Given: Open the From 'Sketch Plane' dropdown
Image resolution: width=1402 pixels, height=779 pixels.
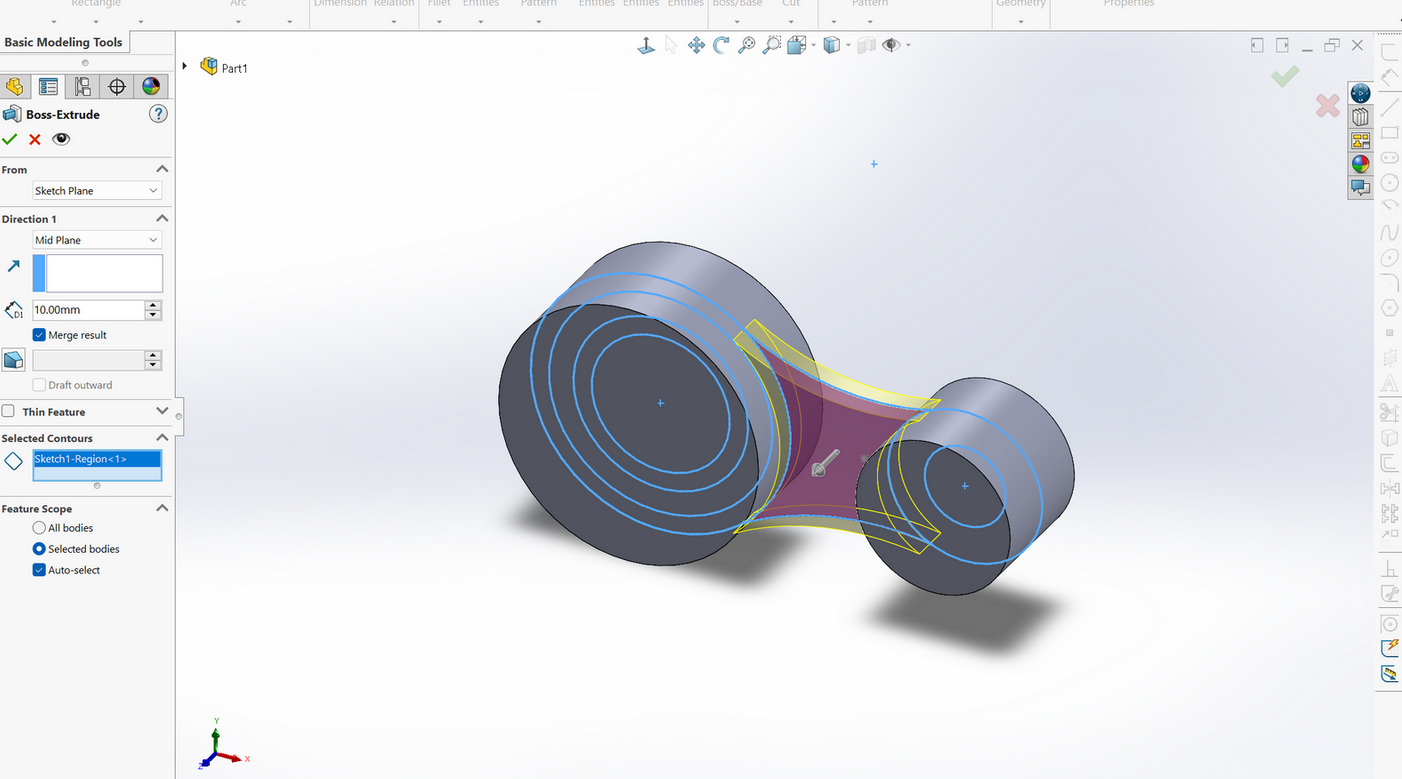Looking at the screenshot, I should coord(97,190).
